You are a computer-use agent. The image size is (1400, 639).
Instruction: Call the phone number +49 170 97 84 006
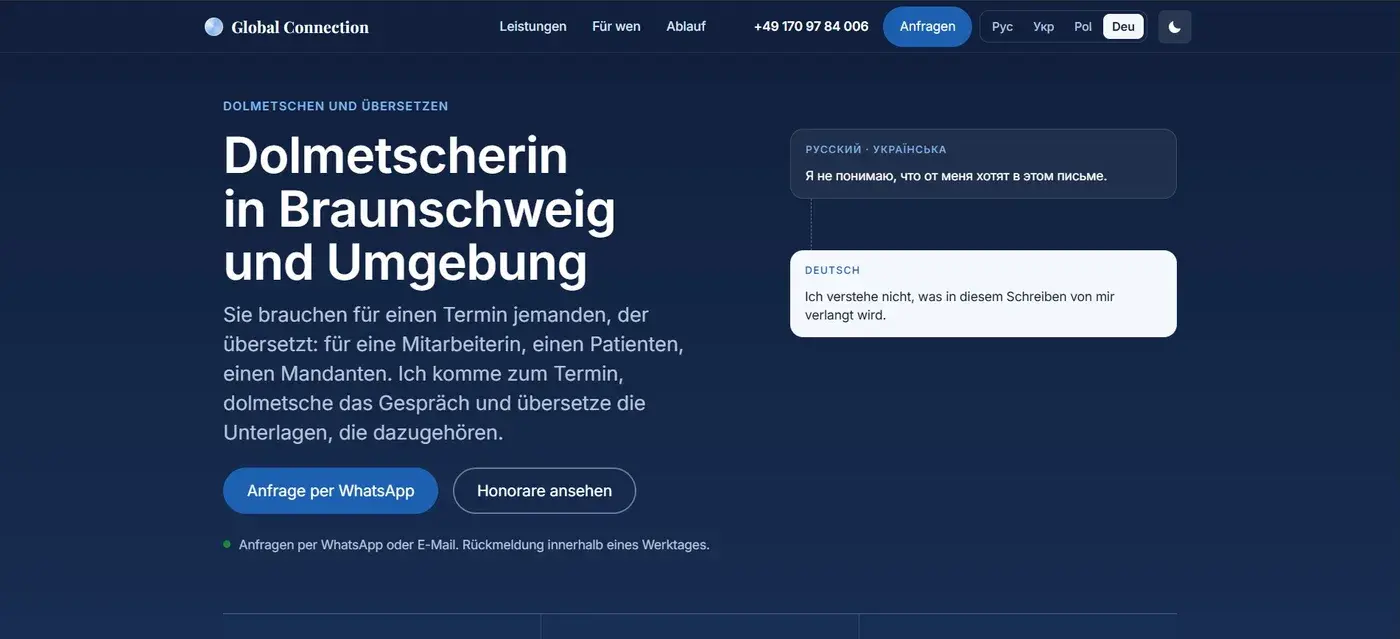click(x=811, y=26)
